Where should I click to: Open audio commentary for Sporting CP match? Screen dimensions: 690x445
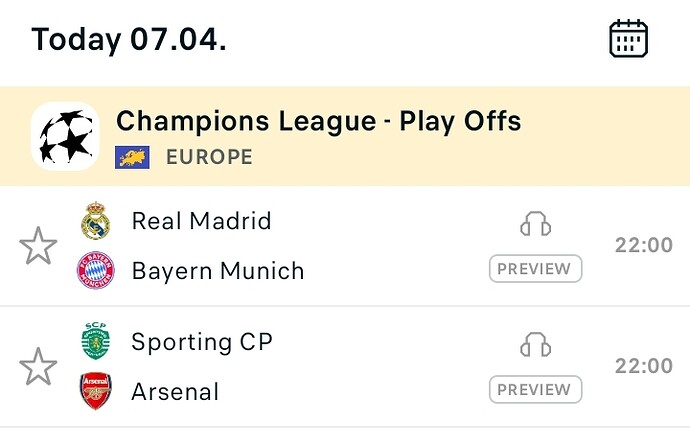click(x=536, y=345)
